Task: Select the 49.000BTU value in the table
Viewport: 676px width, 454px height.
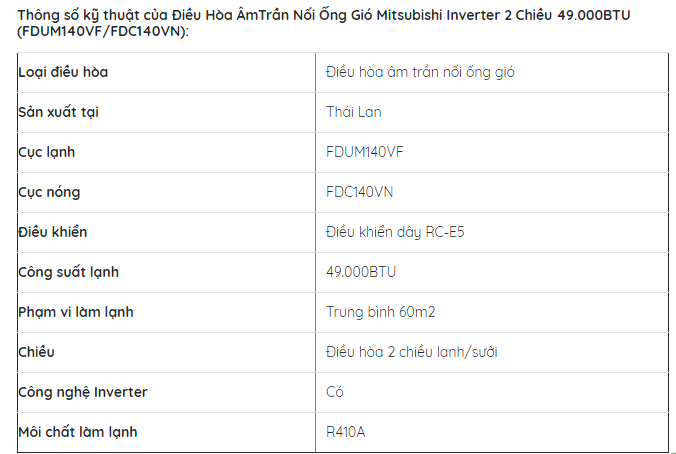Action: [361, 272]
